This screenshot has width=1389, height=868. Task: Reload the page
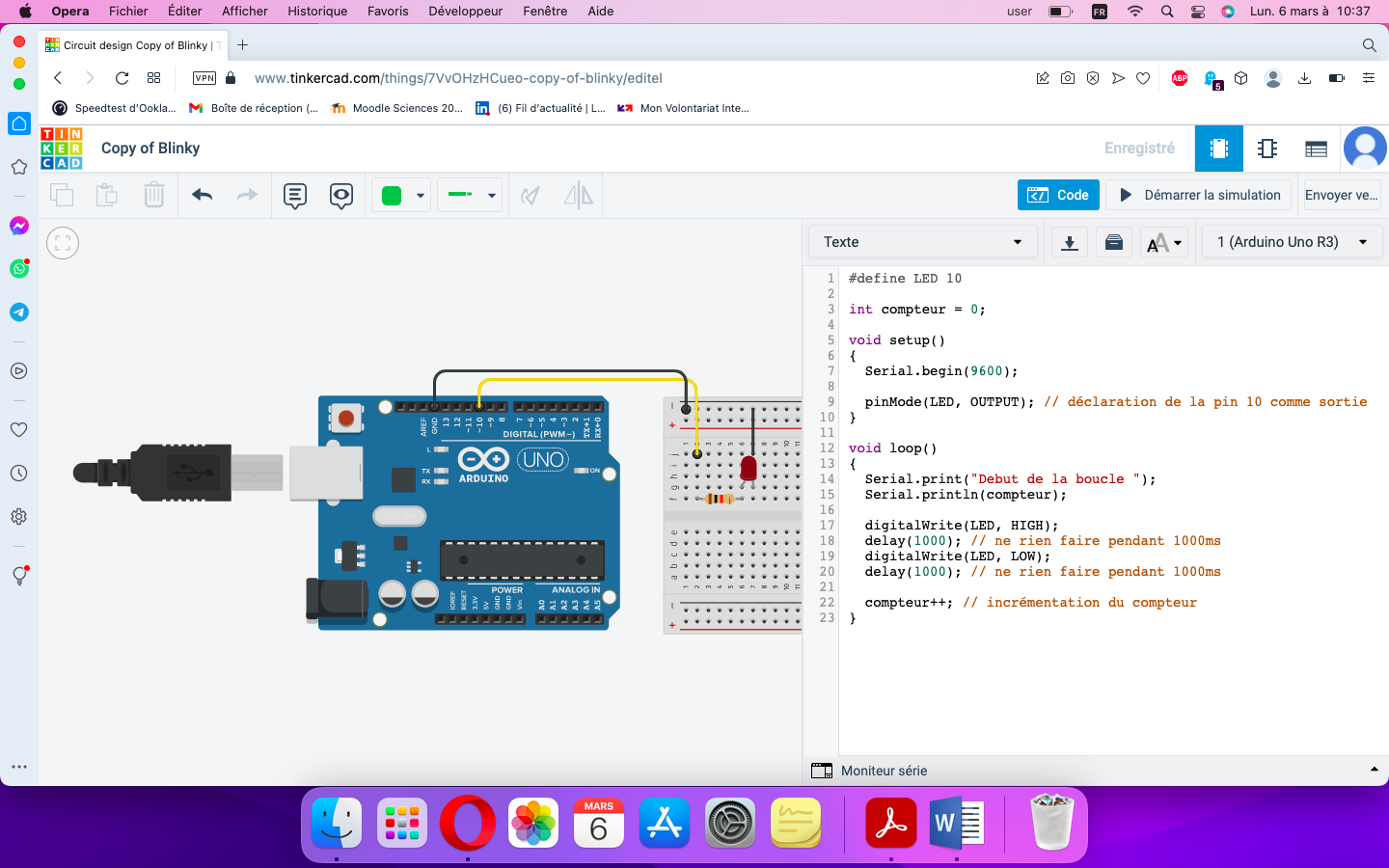[122, 78]
